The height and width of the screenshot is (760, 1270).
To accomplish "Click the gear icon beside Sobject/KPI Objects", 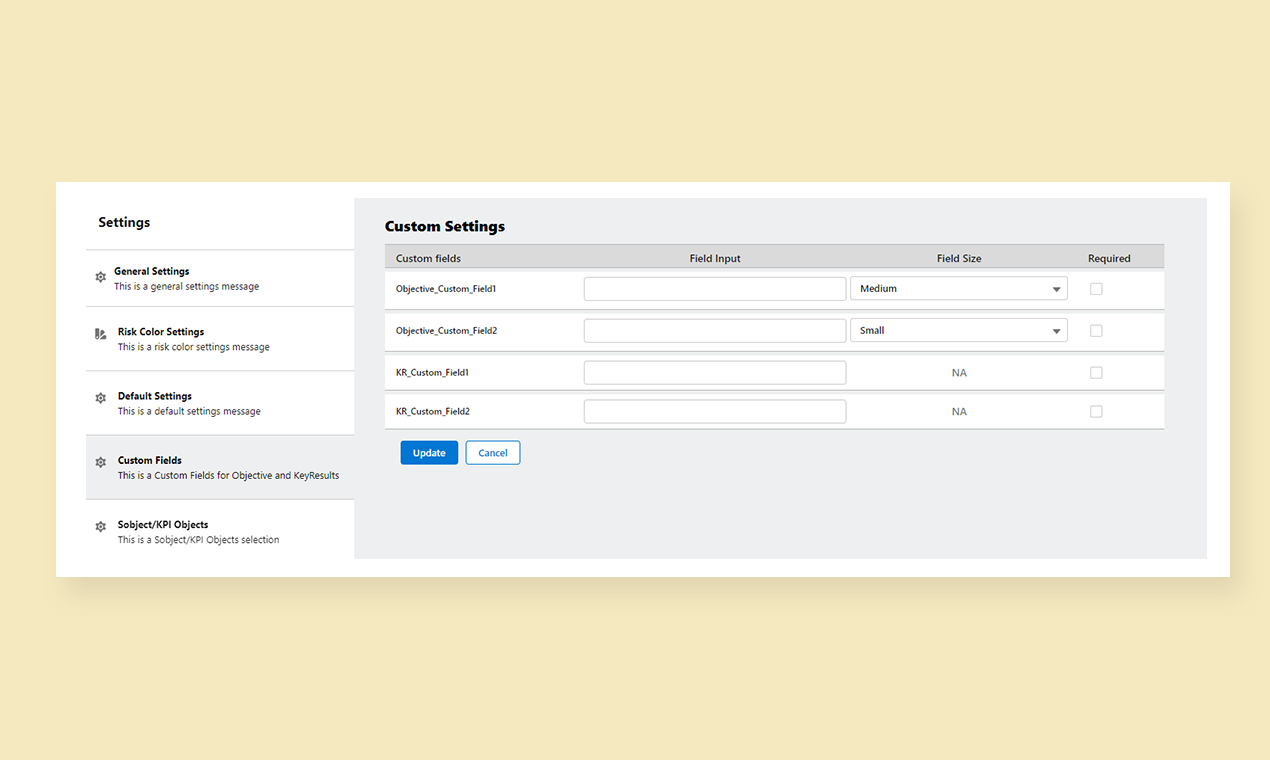I will click(x=100, y=527).
